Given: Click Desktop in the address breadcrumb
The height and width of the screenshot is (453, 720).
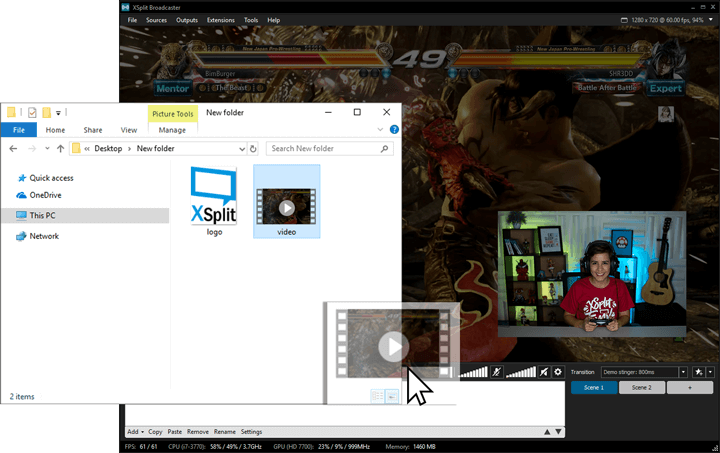Looking at the screenshot, I should click(x=108, y=148).
